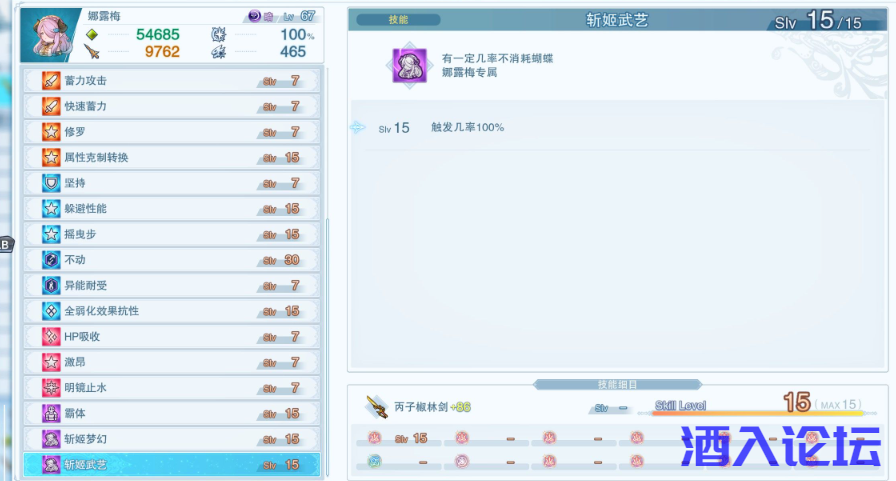The height and width of the screenshot is (481, 896).
Task: Click the 不动 skill icon
Action: click(x=51, y=260)
